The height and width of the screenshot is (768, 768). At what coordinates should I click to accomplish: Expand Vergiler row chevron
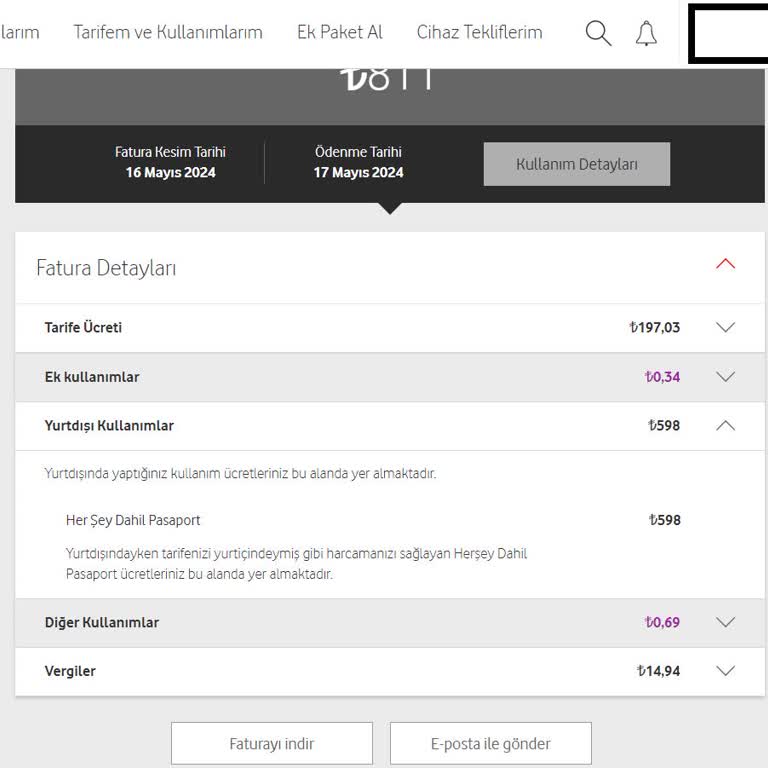tap(725, 671)
